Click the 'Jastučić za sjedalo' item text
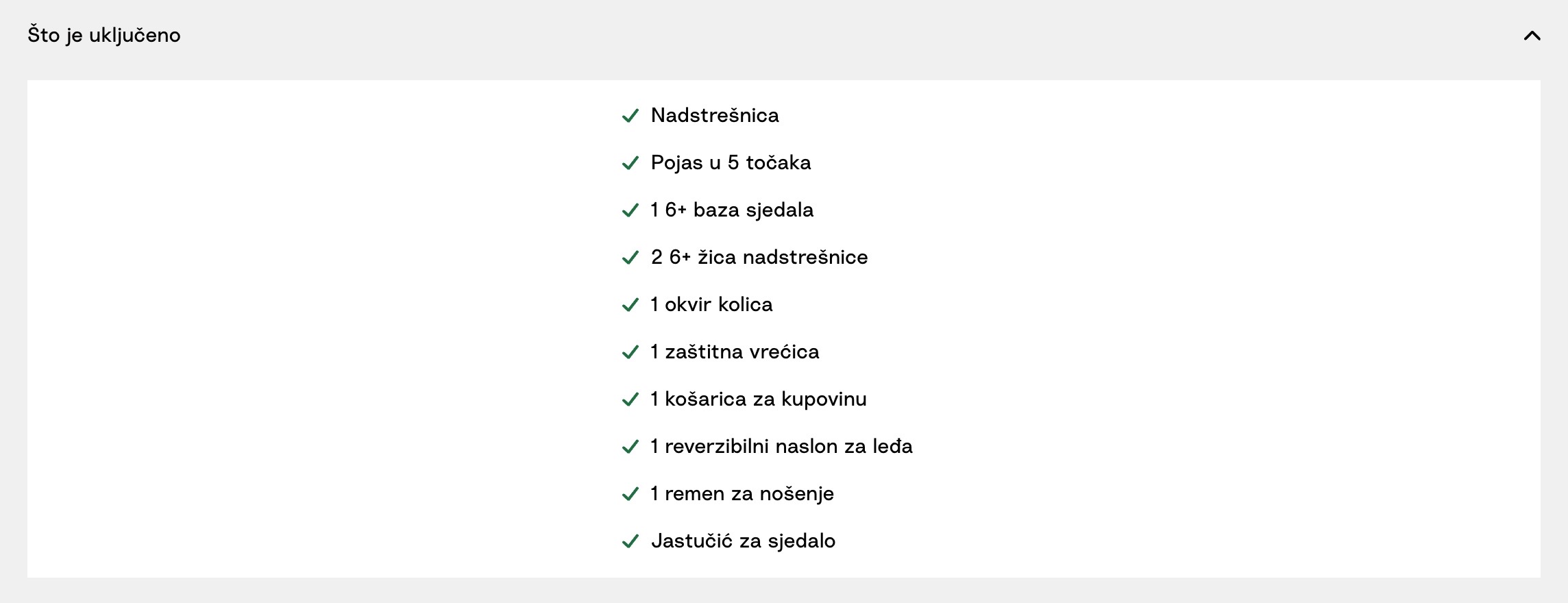The image size is (1568, 603). coord(744,541)
